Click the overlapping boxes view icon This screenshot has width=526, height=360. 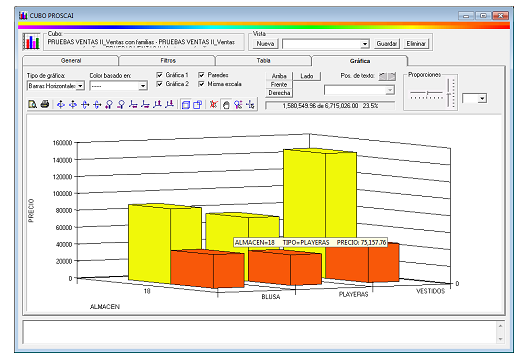coord(198,105)
